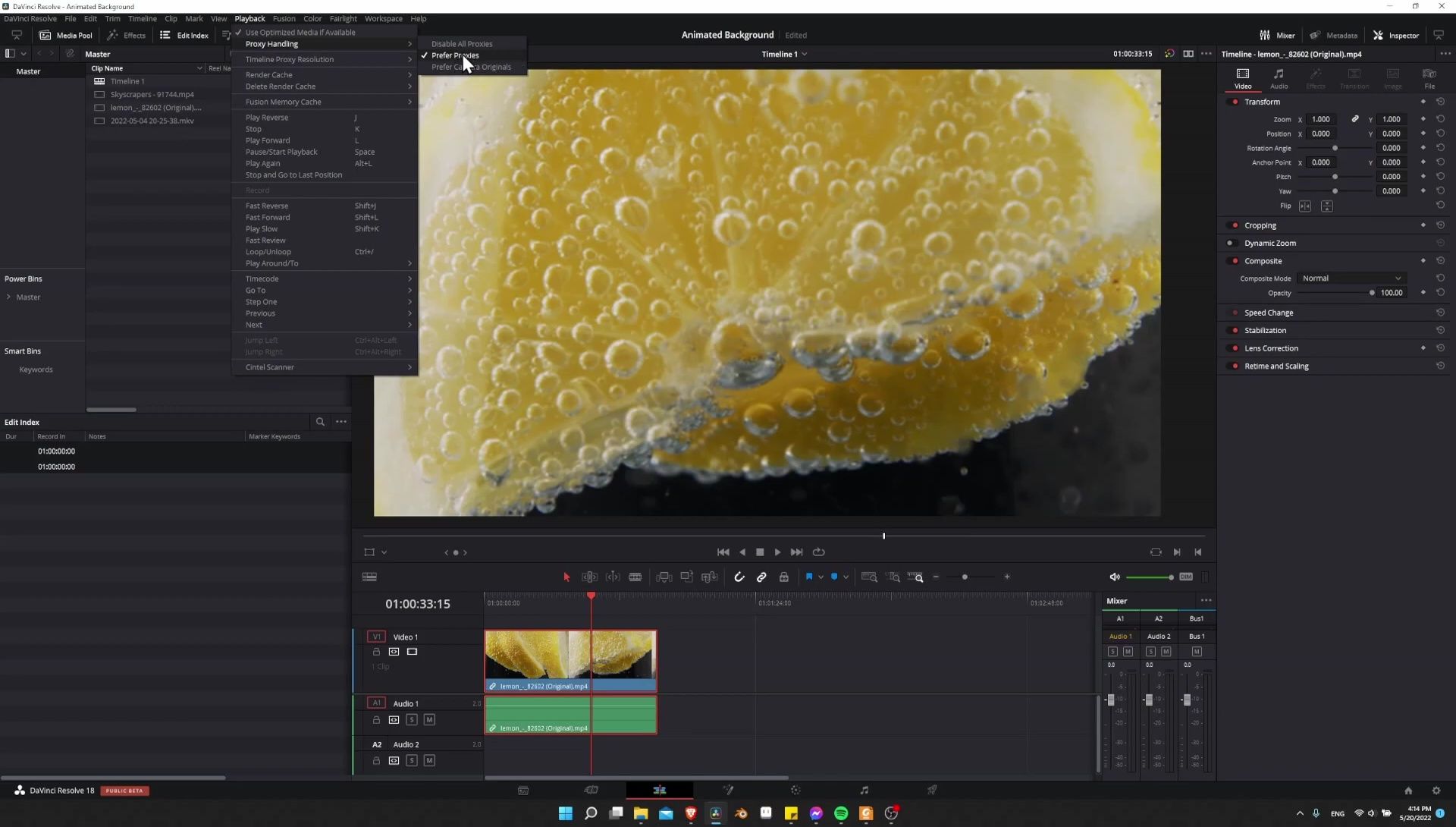Click the Insert Clip toolbar icon
The image size is (1456, 827).
pos(664,577)
